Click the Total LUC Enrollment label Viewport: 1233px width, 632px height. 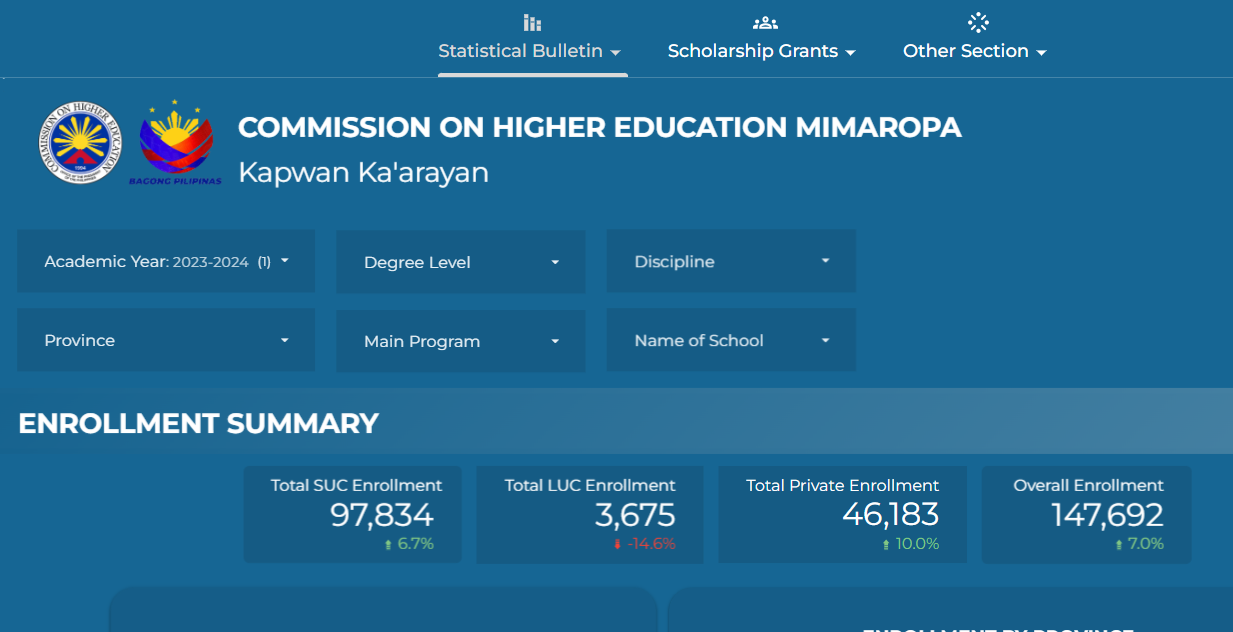(x=590, y=485)
